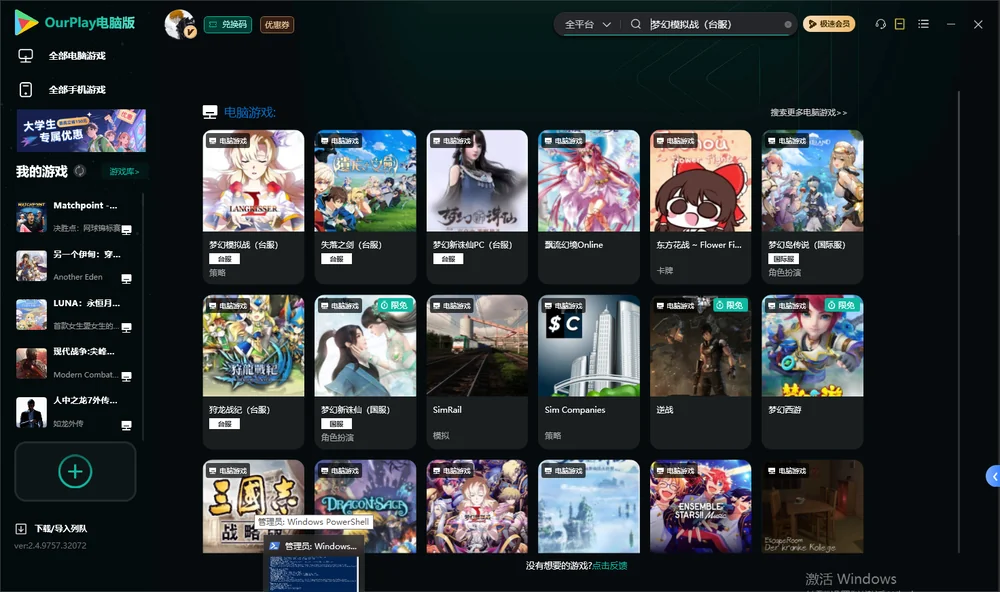
Task: Click the PC icon on 如龙外传 row
Action: coord(126,426)
